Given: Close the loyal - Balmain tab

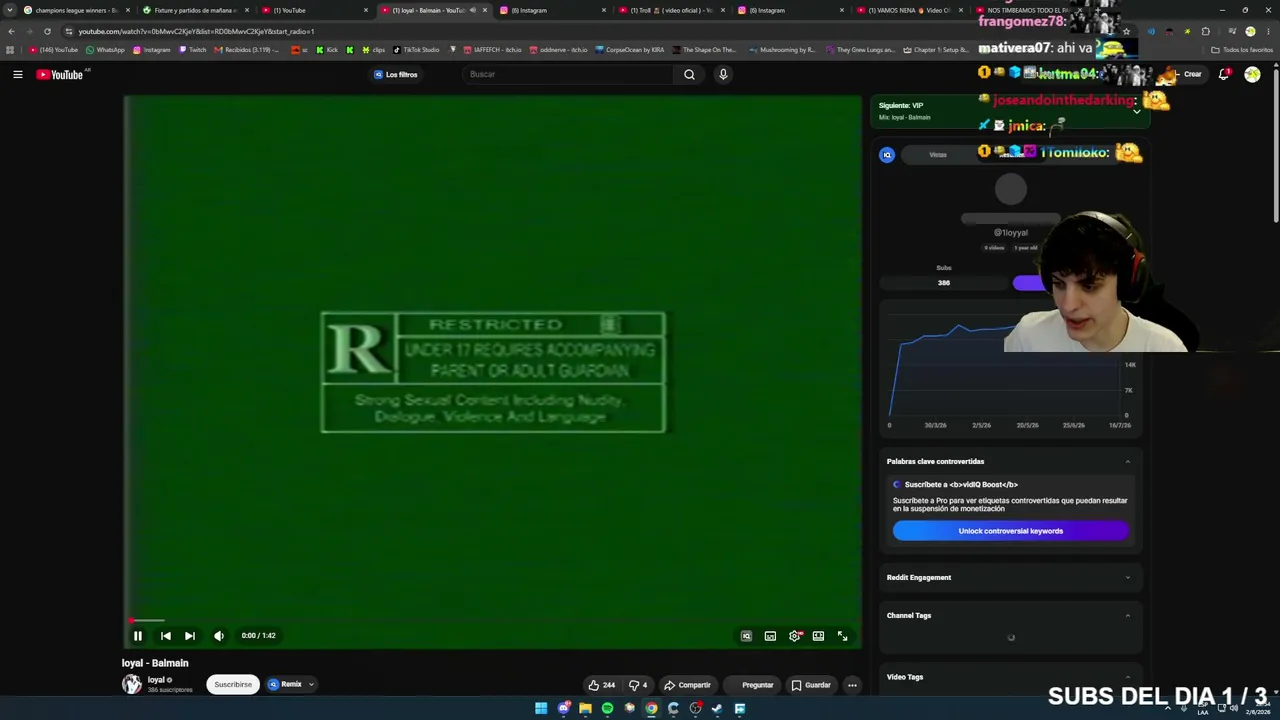Looking at the screenshot, I should tap(485, 10).
